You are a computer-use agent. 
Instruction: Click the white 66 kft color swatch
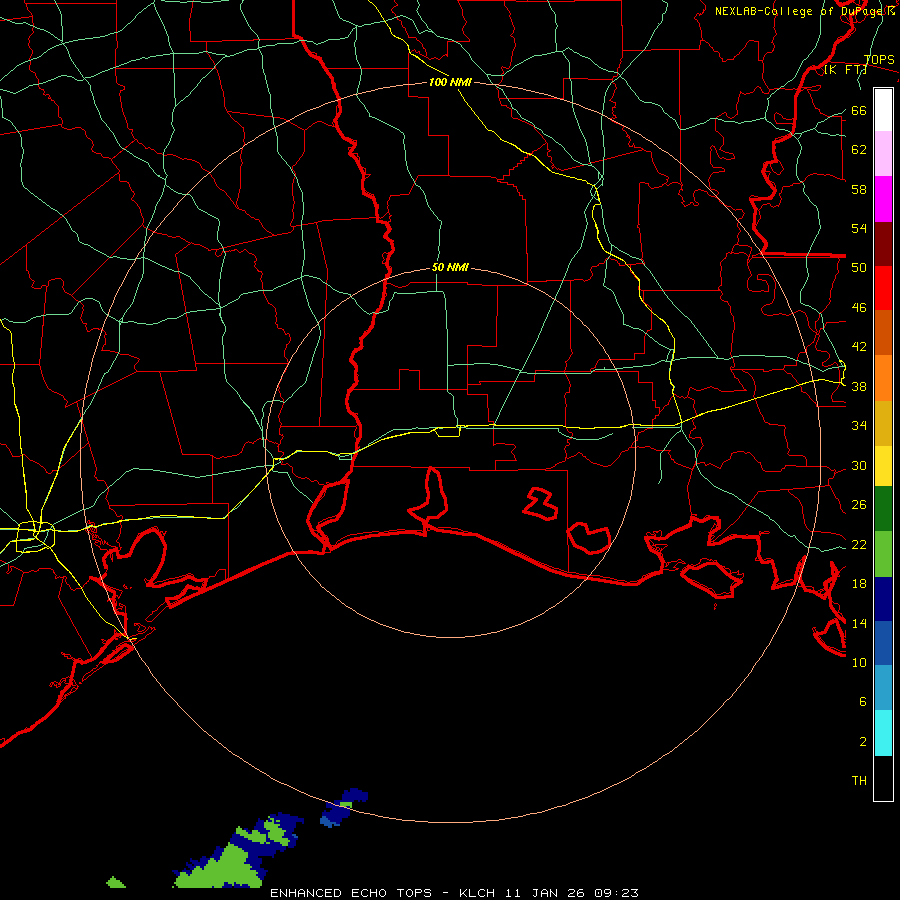click(x=883, y=110)
